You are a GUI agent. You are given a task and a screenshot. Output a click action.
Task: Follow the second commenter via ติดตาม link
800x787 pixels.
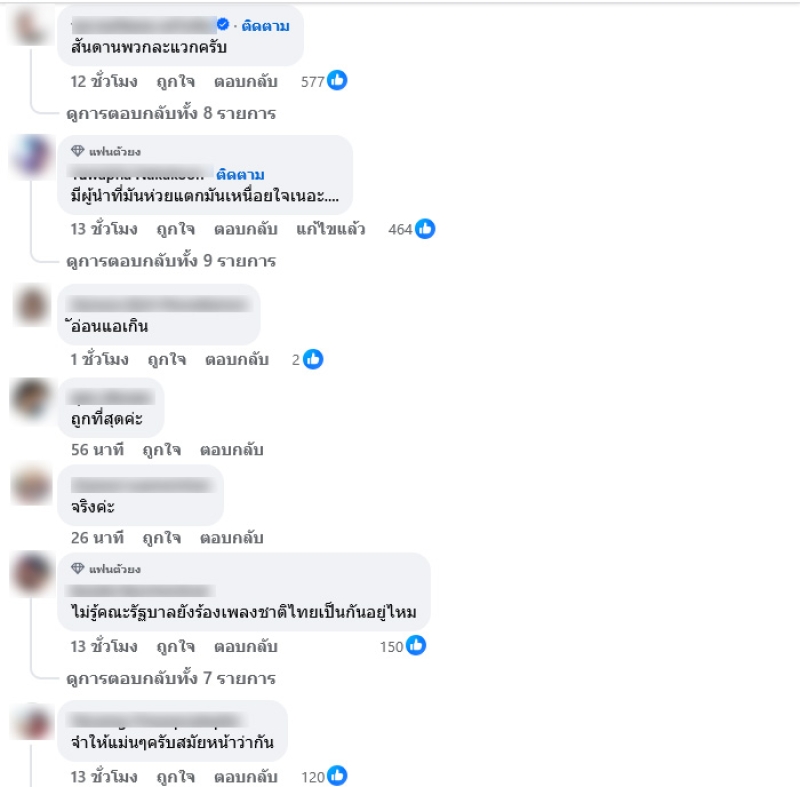coord(240,174)
